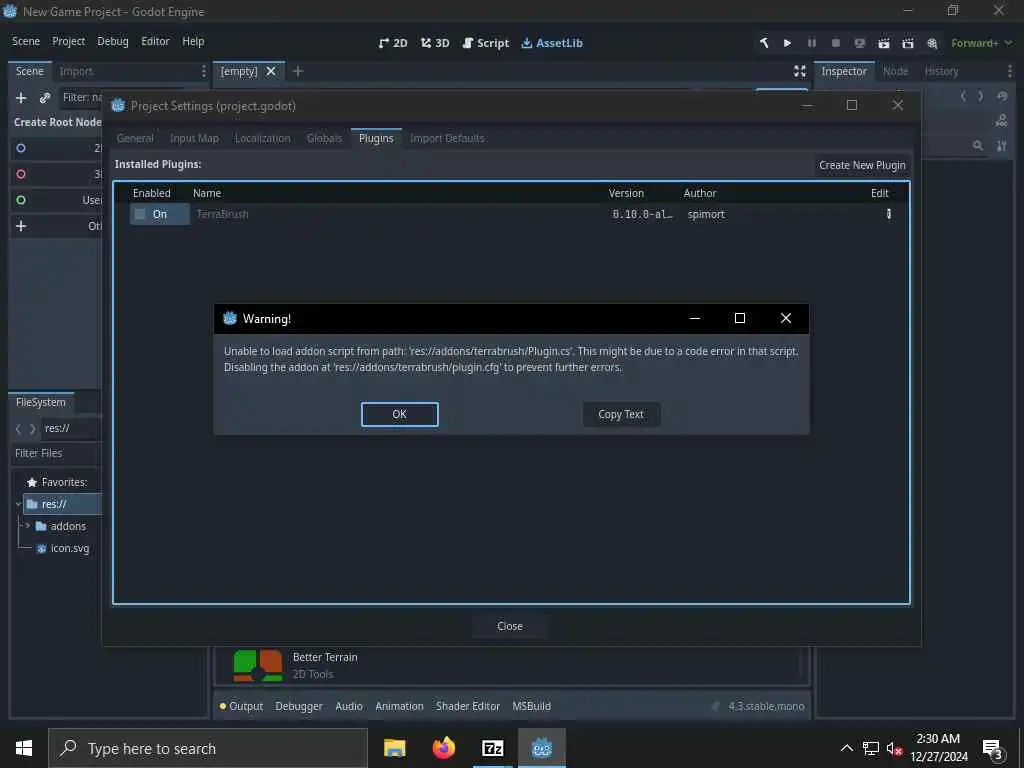Screen dimensions: 1024x768
Task: Open the Debugger bottom panel
Action: point(298,706)
